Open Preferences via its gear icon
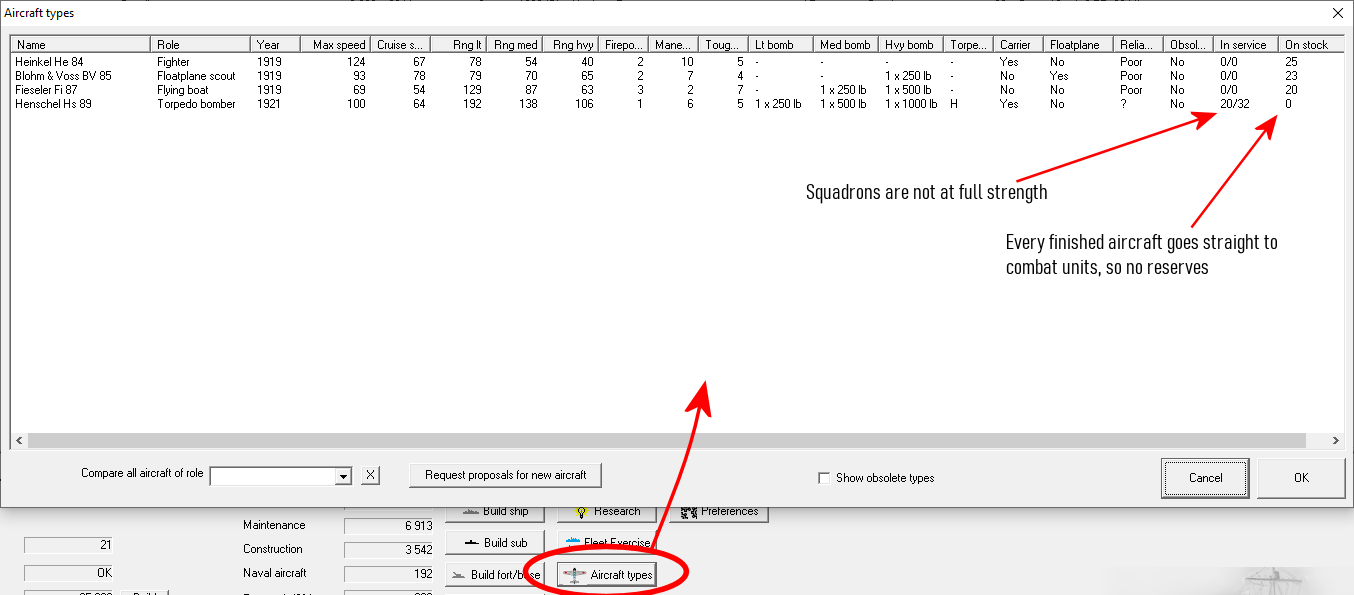The image size is (1354, 595). point(688,512)
